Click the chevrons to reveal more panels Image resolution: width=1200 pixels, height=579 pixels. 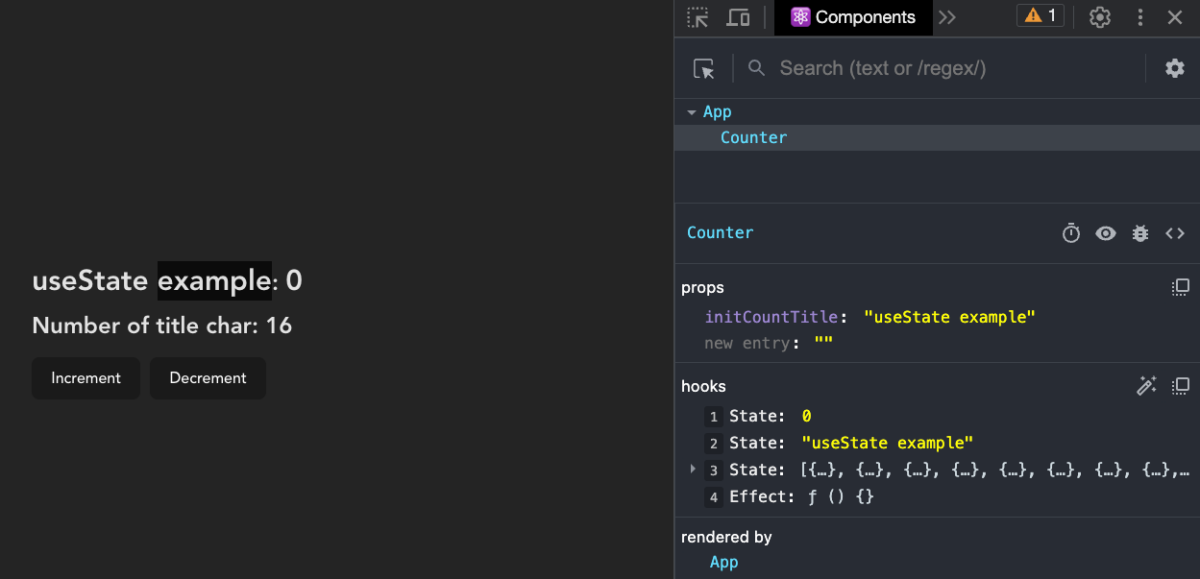point(947,17)
